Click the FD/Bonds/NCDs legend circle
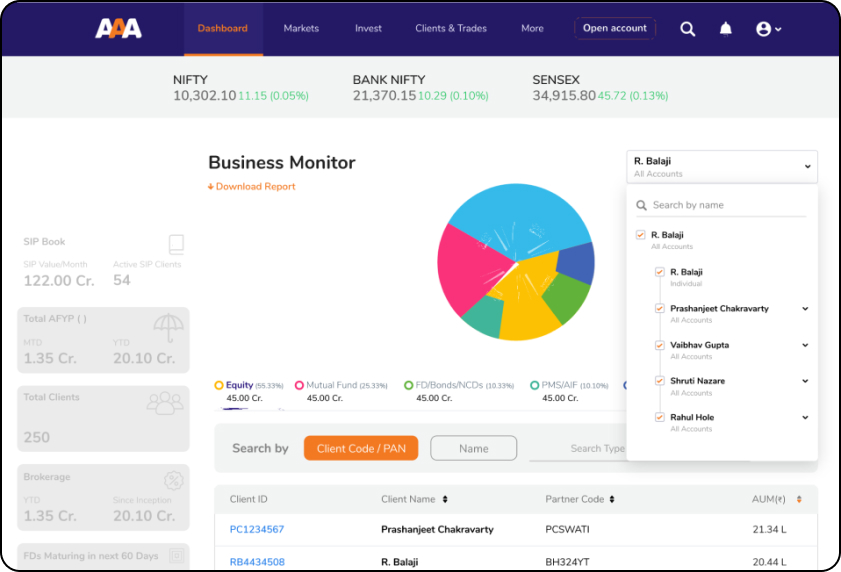This screenshot has height=572, width=841. (409, 385)
